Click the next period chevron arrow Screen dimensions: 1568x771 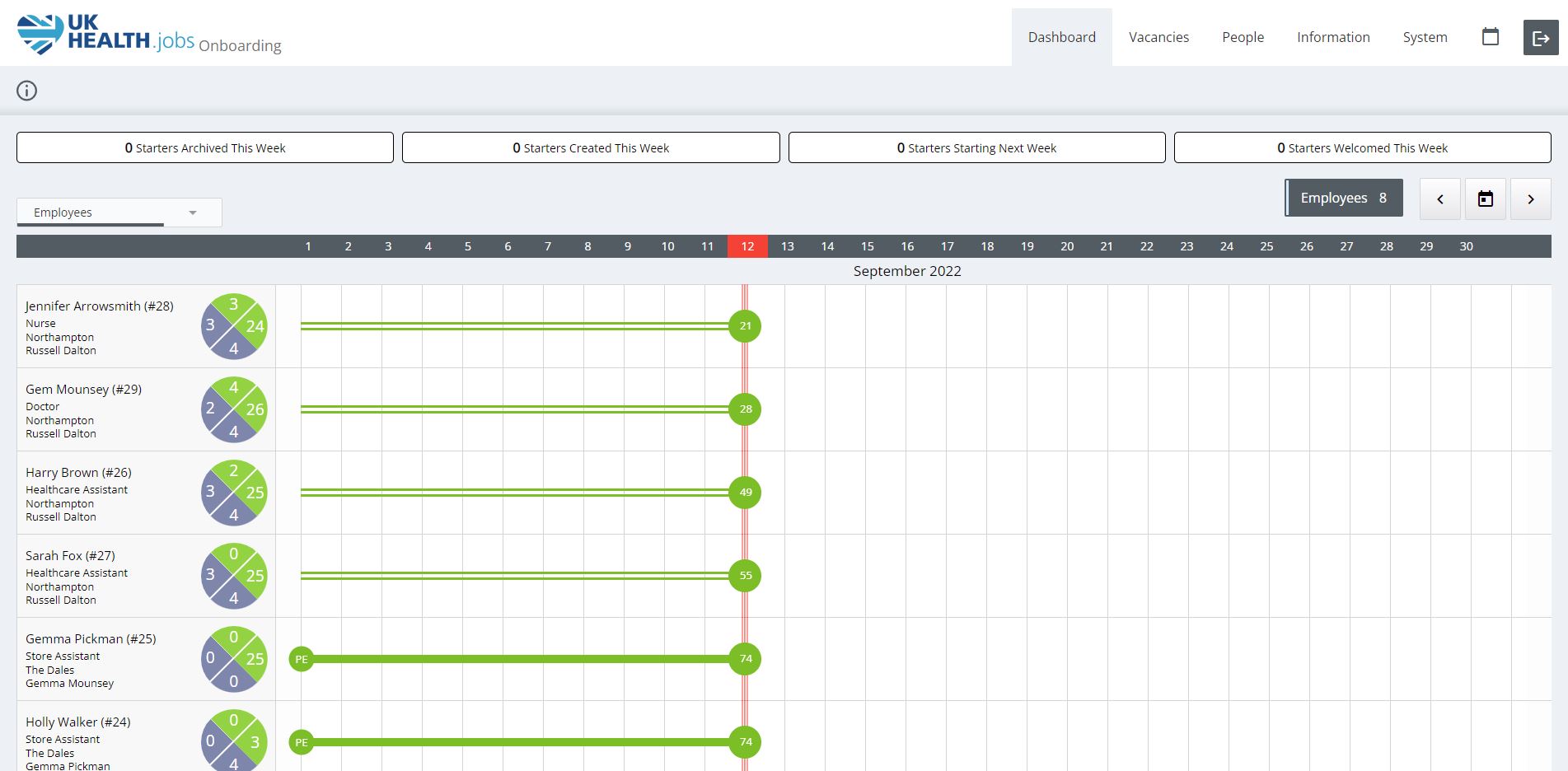coord(1531,199)
